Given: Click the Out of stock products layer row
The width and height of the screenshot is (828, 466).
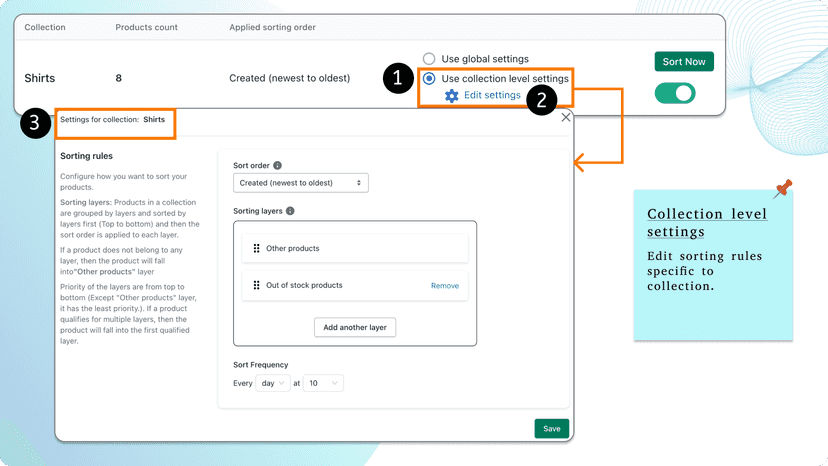Looking at the screenshot, I should pos(355,285).
